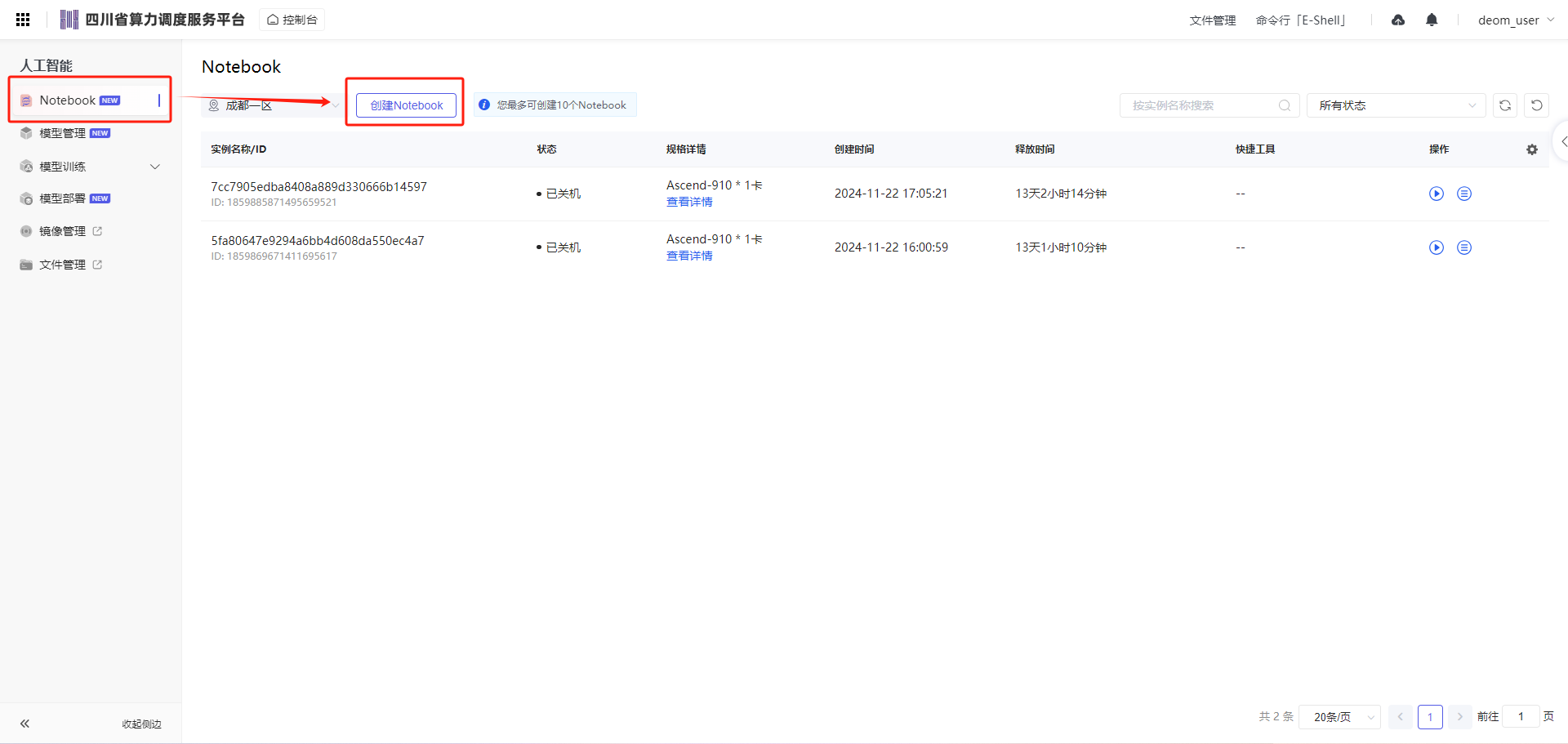This screenshot has height=744, width=1568.
Task: Click the reset filters icon button
Action: point(1536,105)
